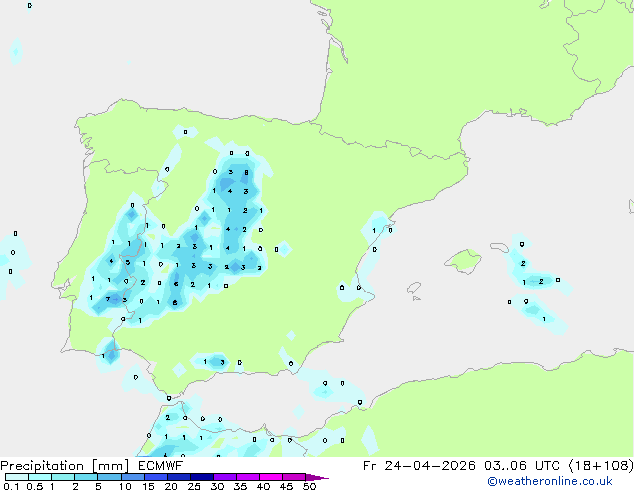Select the "10" legend scale label
Viewport: 634px width, 490px height.
(x=125, y=486)
